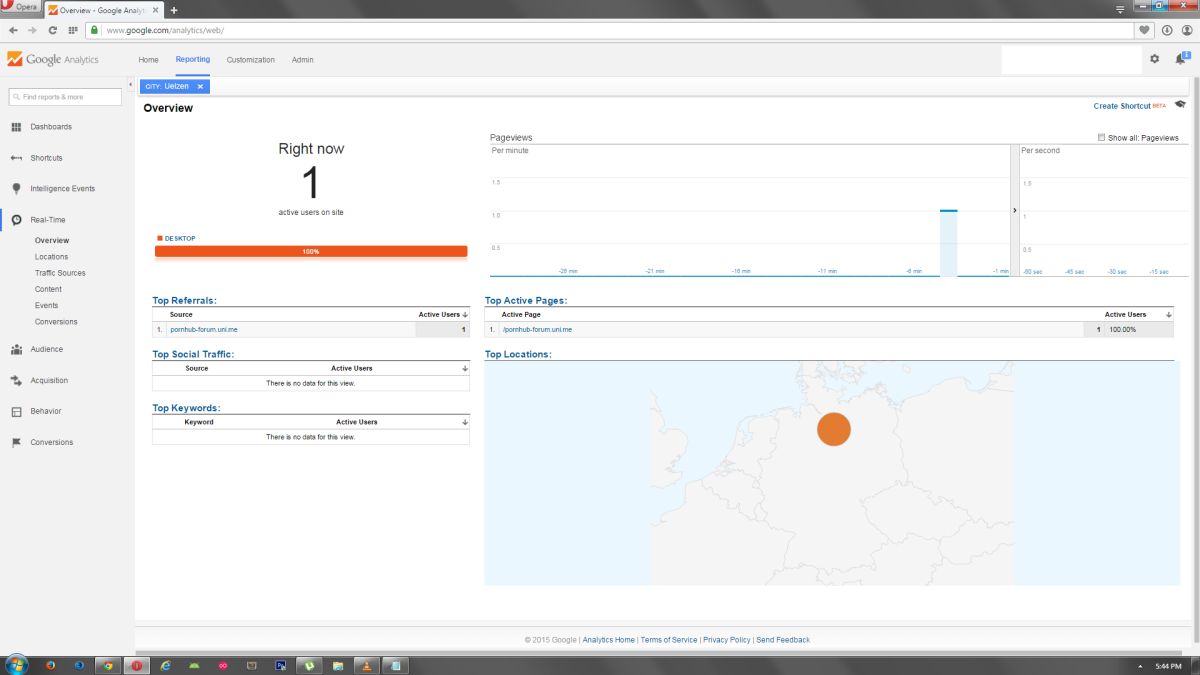Switch to the Reporting tab
This screenshot has width=1200, height=675.
pyautogui.click(x=193, y=59)
